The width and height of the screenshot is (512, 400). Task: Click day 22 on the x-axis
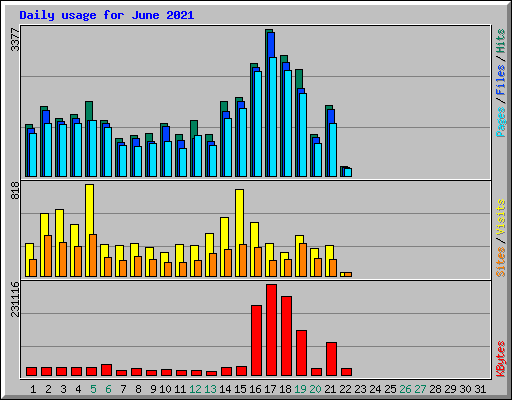point(345,389)
